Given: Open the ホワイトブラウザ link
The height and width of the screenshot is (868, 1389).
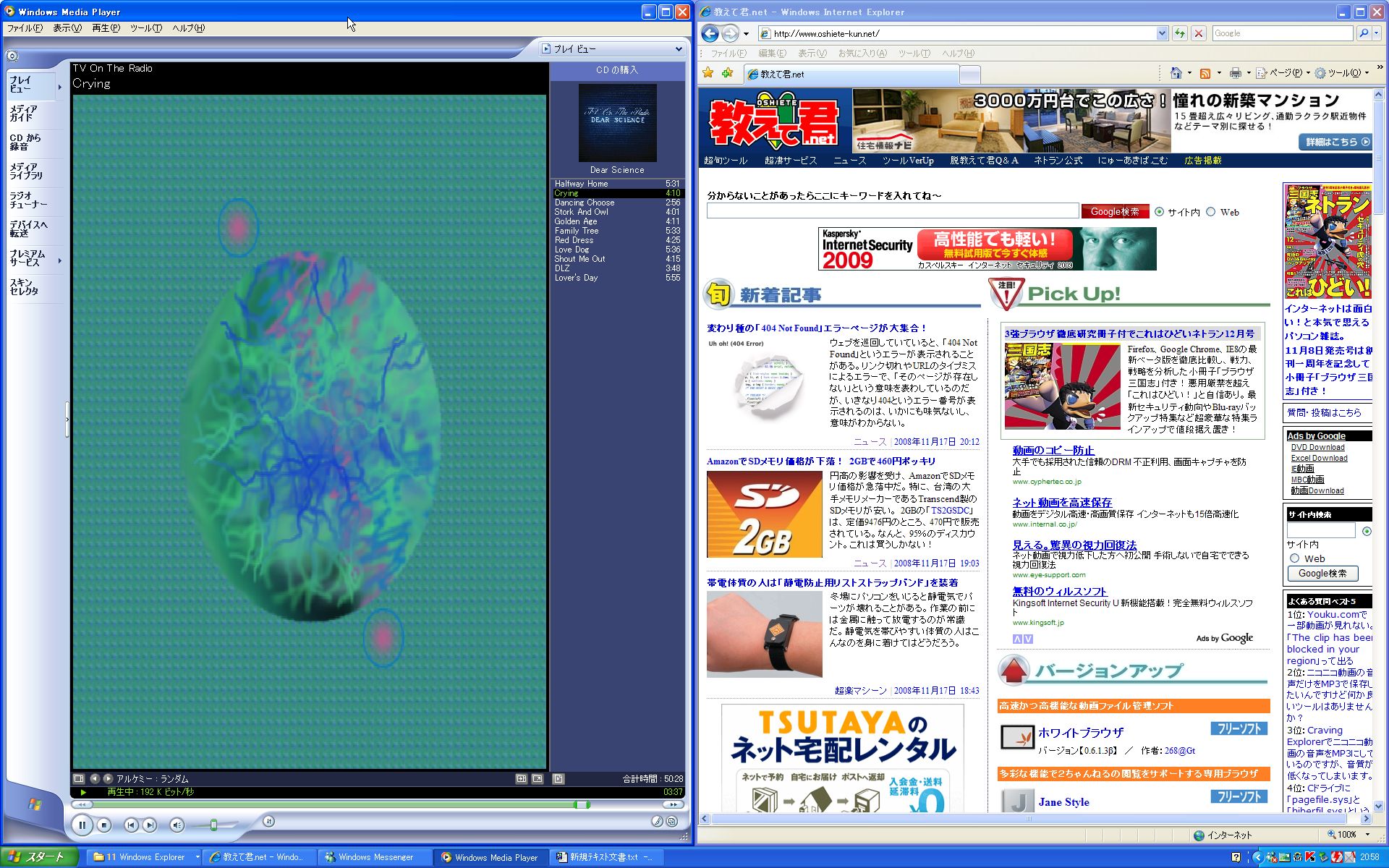Looking at the screenshot, I should (1081, 733).
